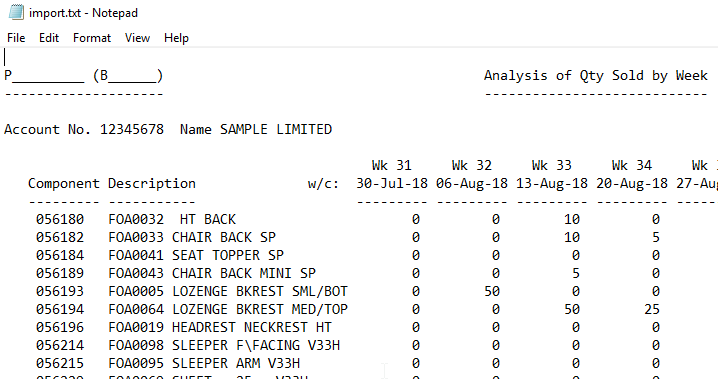Click description 'FOA0033 CHAIR BACK SP'
Viewport: 718px width, 379px height.
click(192, 238)
